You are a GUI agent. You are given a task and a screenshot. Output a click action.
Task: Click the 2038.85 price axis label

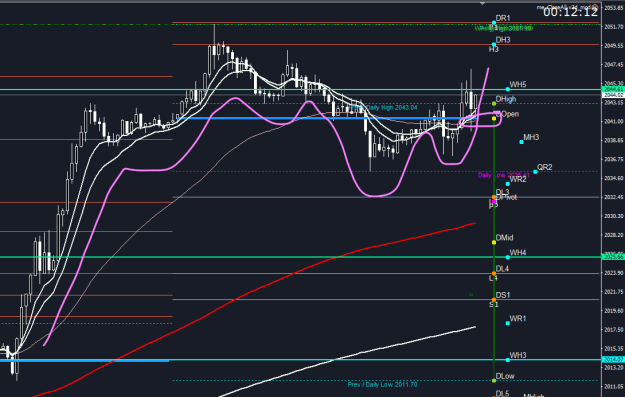[614, 140]
